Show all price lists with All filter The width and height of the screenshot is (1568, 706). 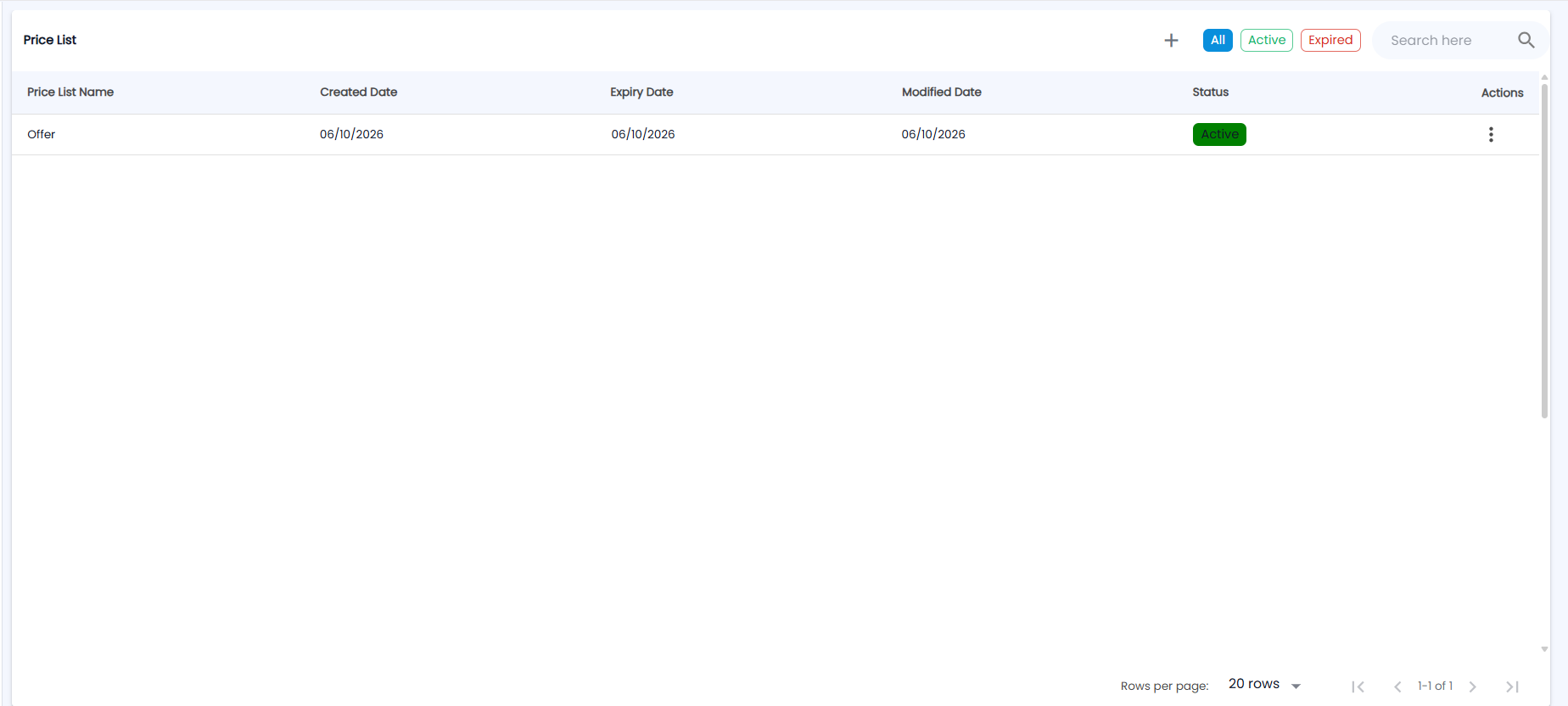[x=1218, y=40]
